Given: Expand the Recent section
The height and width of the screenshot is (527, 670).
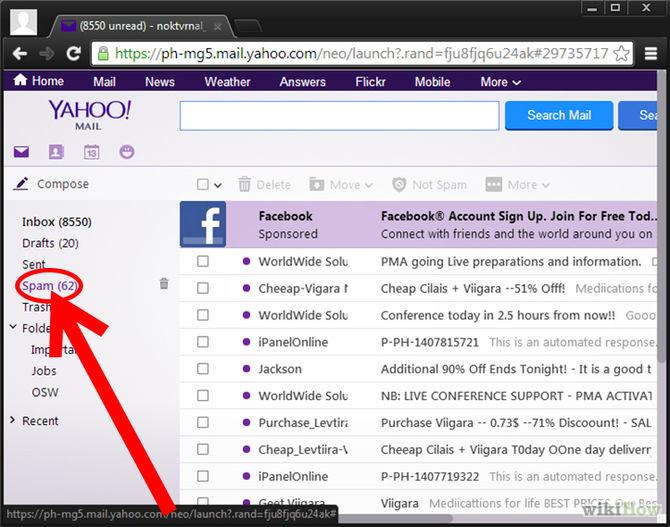Looking at the screenshot, I should pyautogui.click(x=40, y=421).
